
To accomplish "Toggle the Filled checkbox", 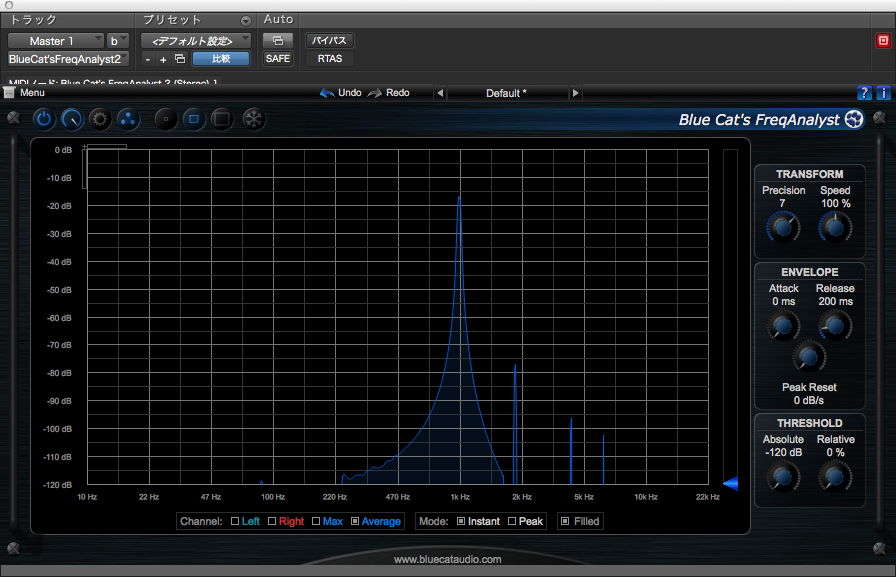I will (x=565, y=521).
